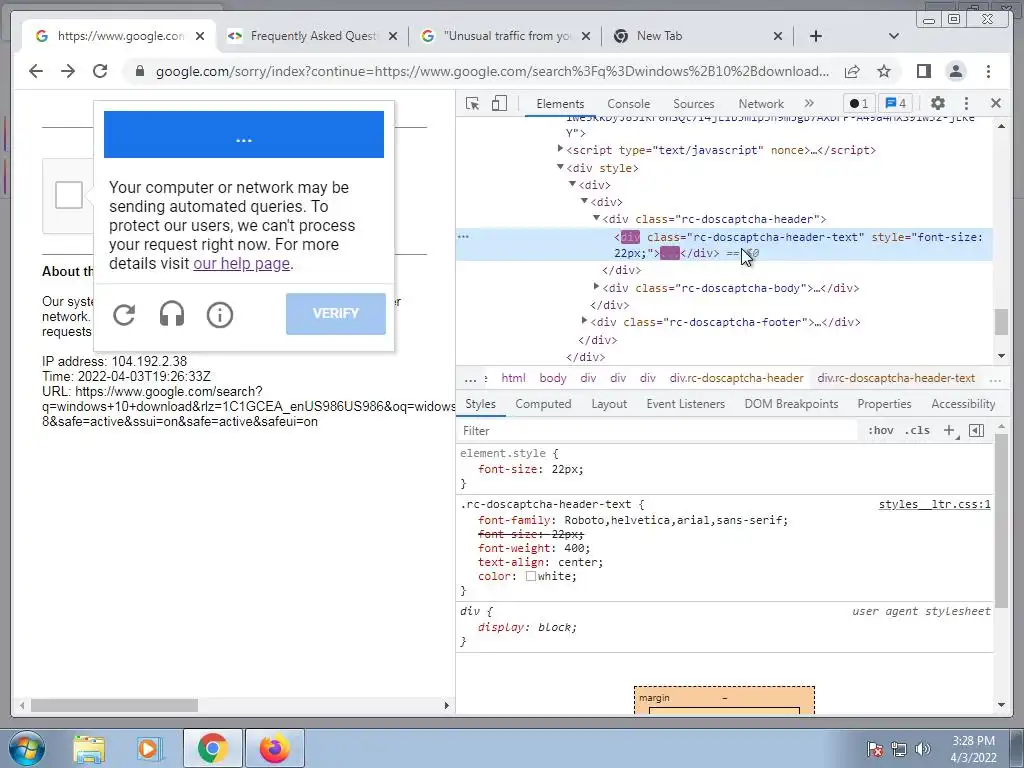Screen dimensions: 1024x768
Task: Open the white color swatch in styles
Action: pyautogui.click(x=531, y=576)
